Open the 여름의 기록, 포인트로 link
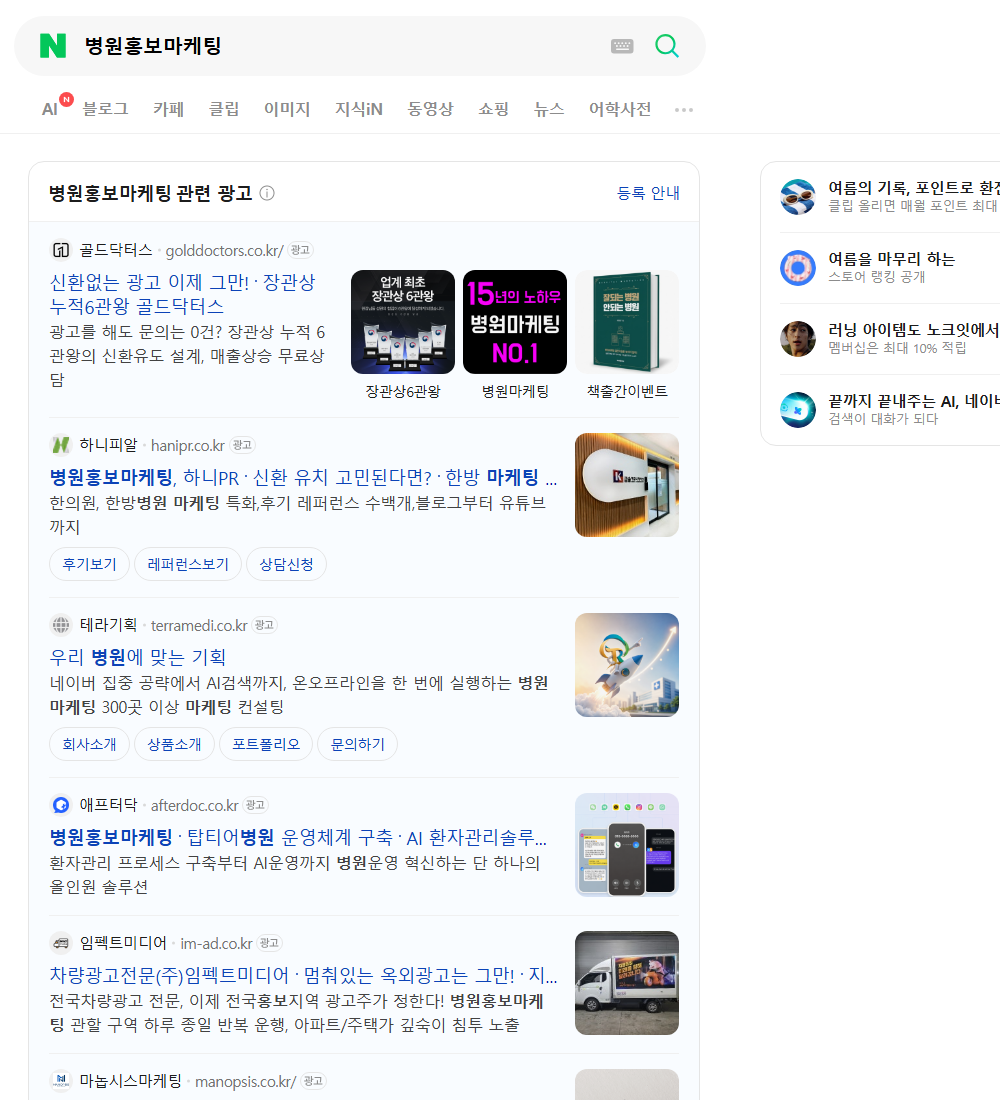This screenshot has height=1100, width=1000. (x=914, y=187)
